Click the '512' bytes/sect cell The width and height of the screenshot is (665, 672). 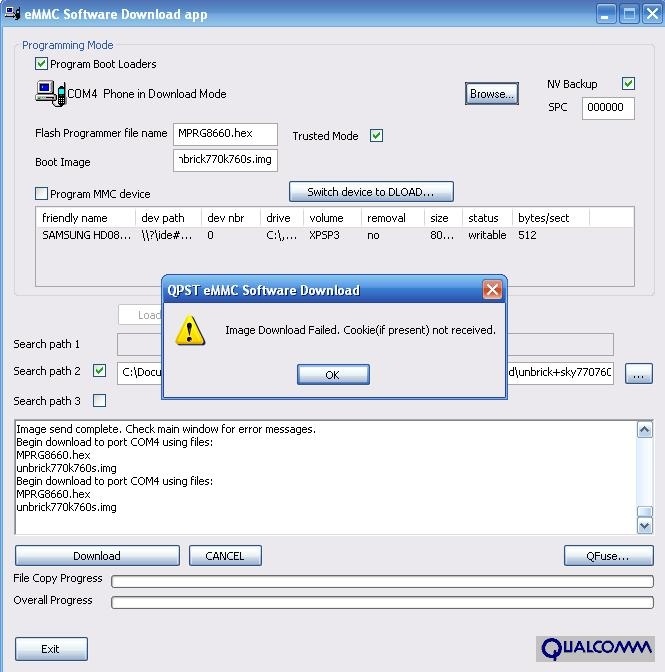tap(527, 235)
